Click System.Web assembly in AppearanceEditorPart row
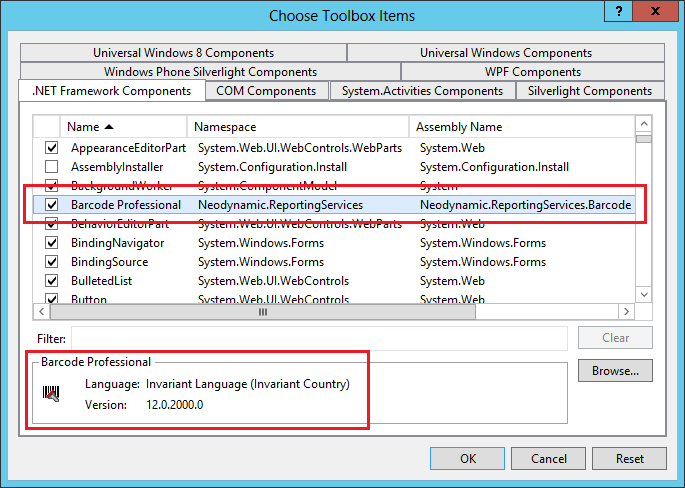The image size is (685, 488). (x=452, y=148)
